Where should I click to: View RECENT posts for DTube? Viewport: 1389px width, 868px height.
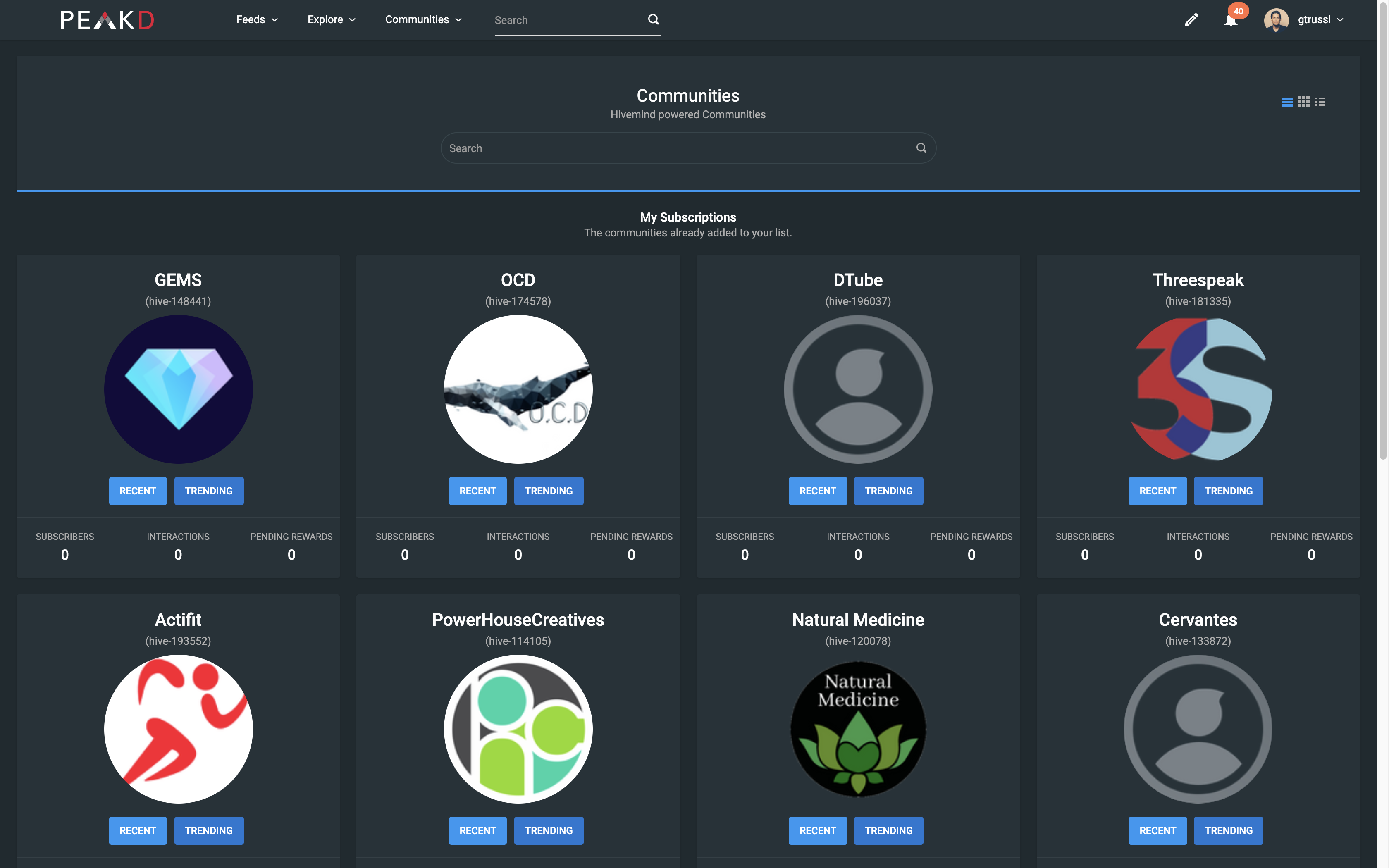pyautogui.click(x=818, y=491)
